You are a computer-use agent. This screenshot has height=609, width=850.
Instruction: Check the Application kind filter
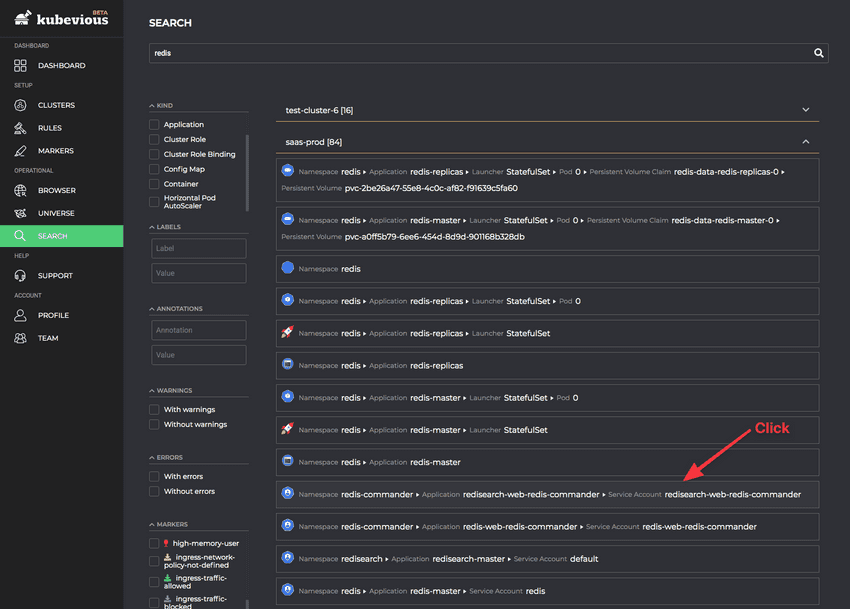click(154, 124)
